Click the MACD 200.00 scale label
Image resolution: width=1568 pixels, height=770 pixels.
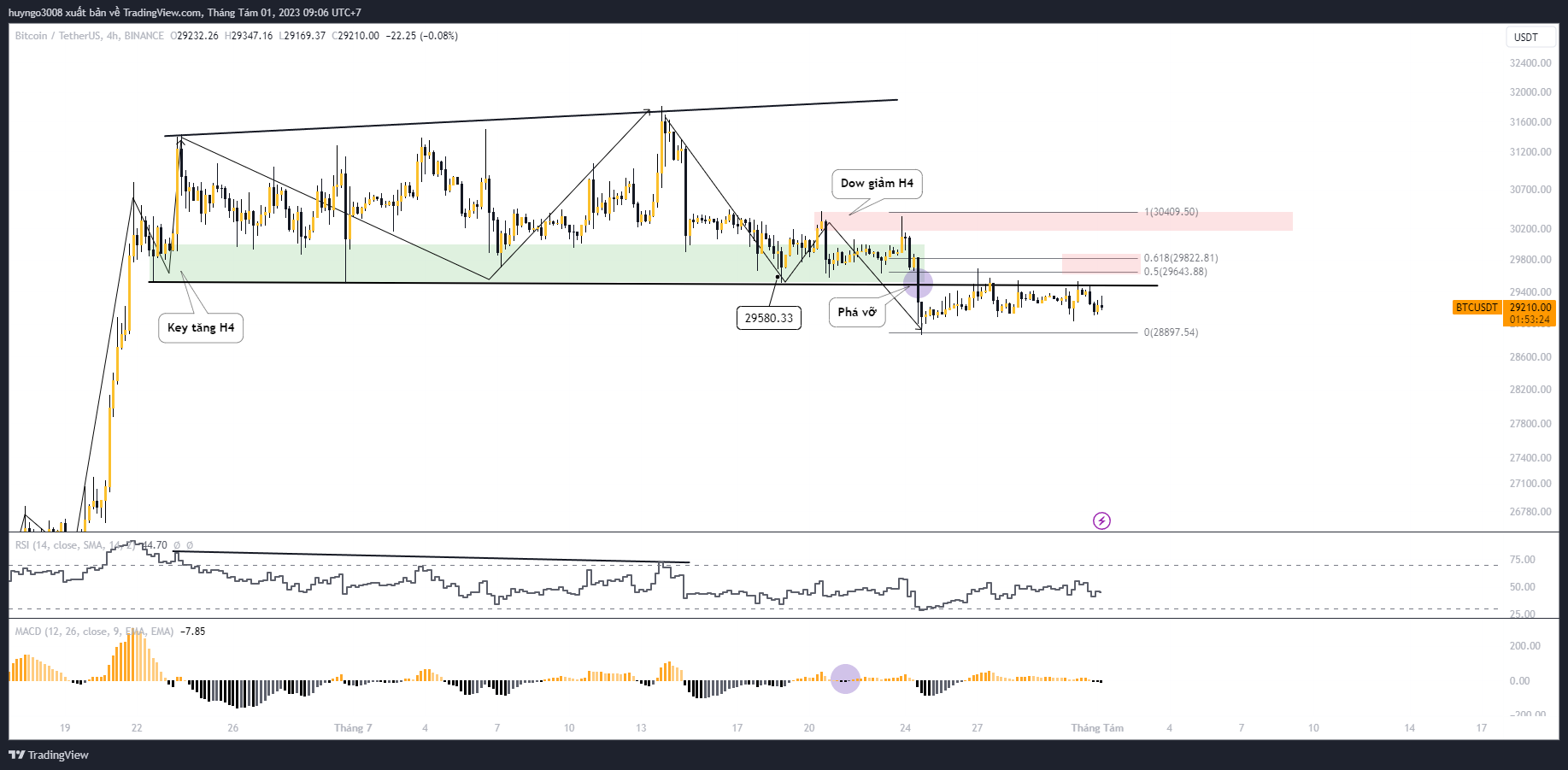tap(1525, 646)
